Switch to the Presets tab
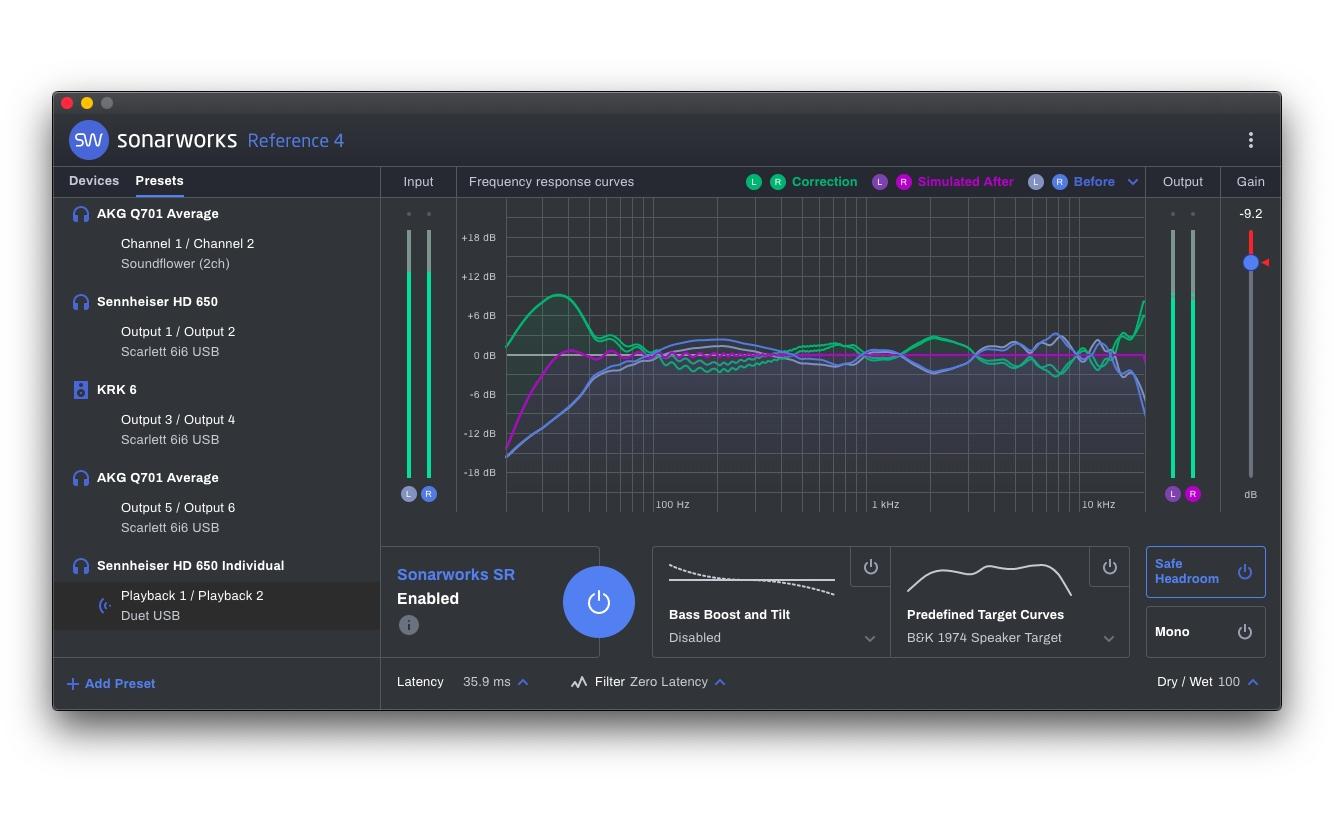The width and height of the screenshot is (1334, 839). coord(160,181)
